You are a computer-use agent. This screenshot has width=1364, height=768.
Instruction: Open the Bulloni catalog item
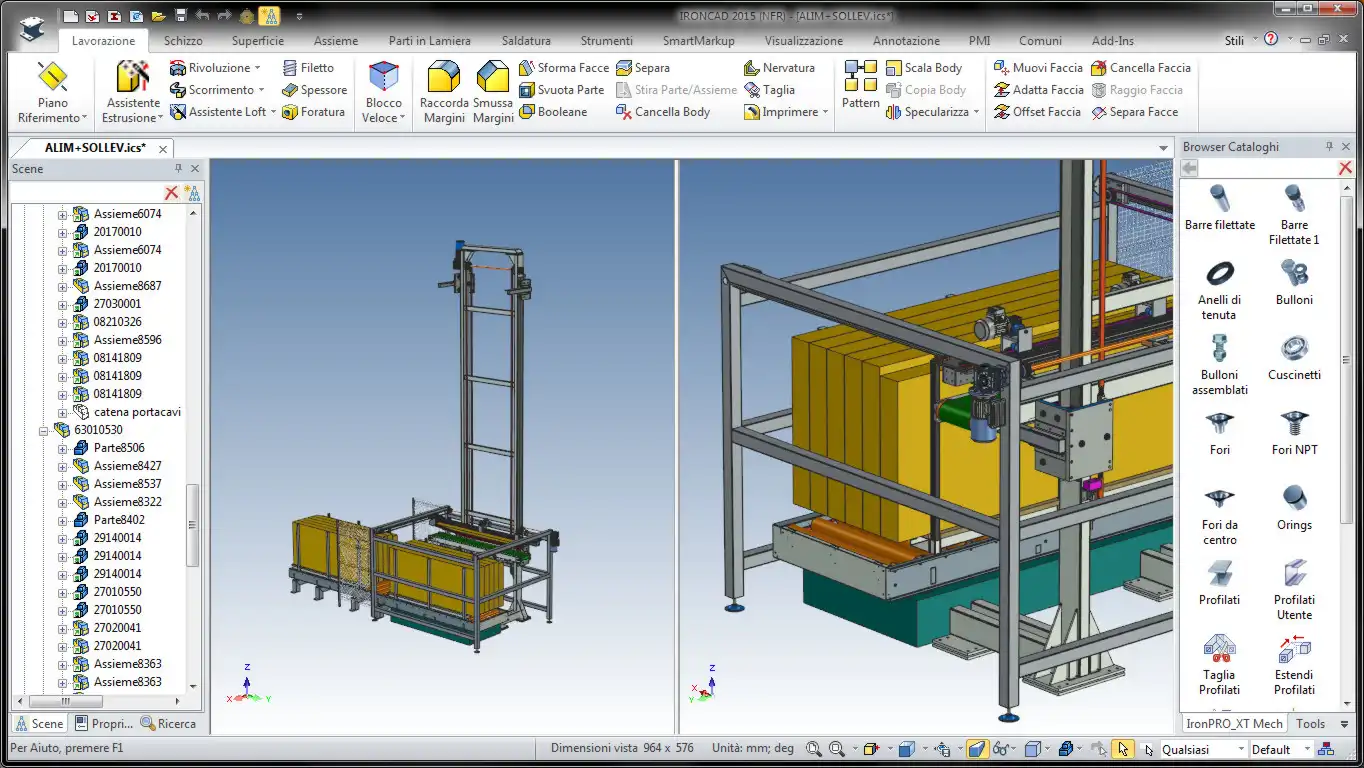tap(1294, 273)
